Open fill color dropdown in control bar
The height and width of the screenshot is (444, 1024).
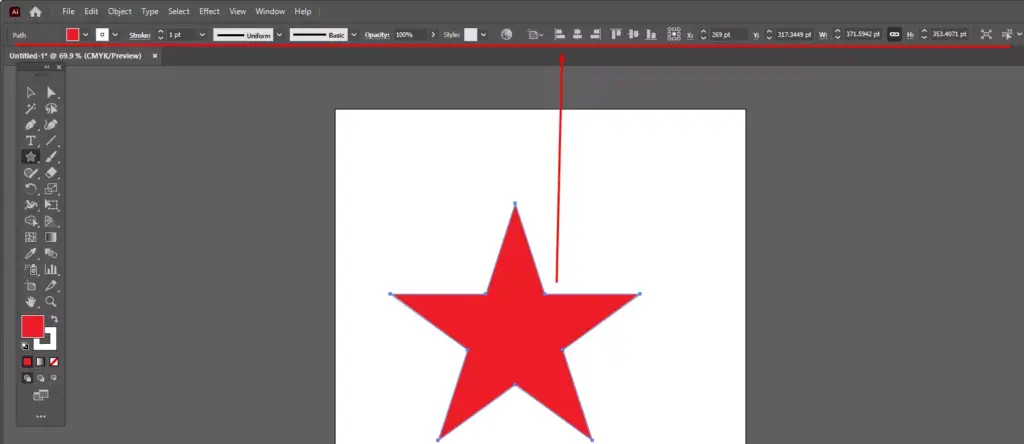pos(86,35)
